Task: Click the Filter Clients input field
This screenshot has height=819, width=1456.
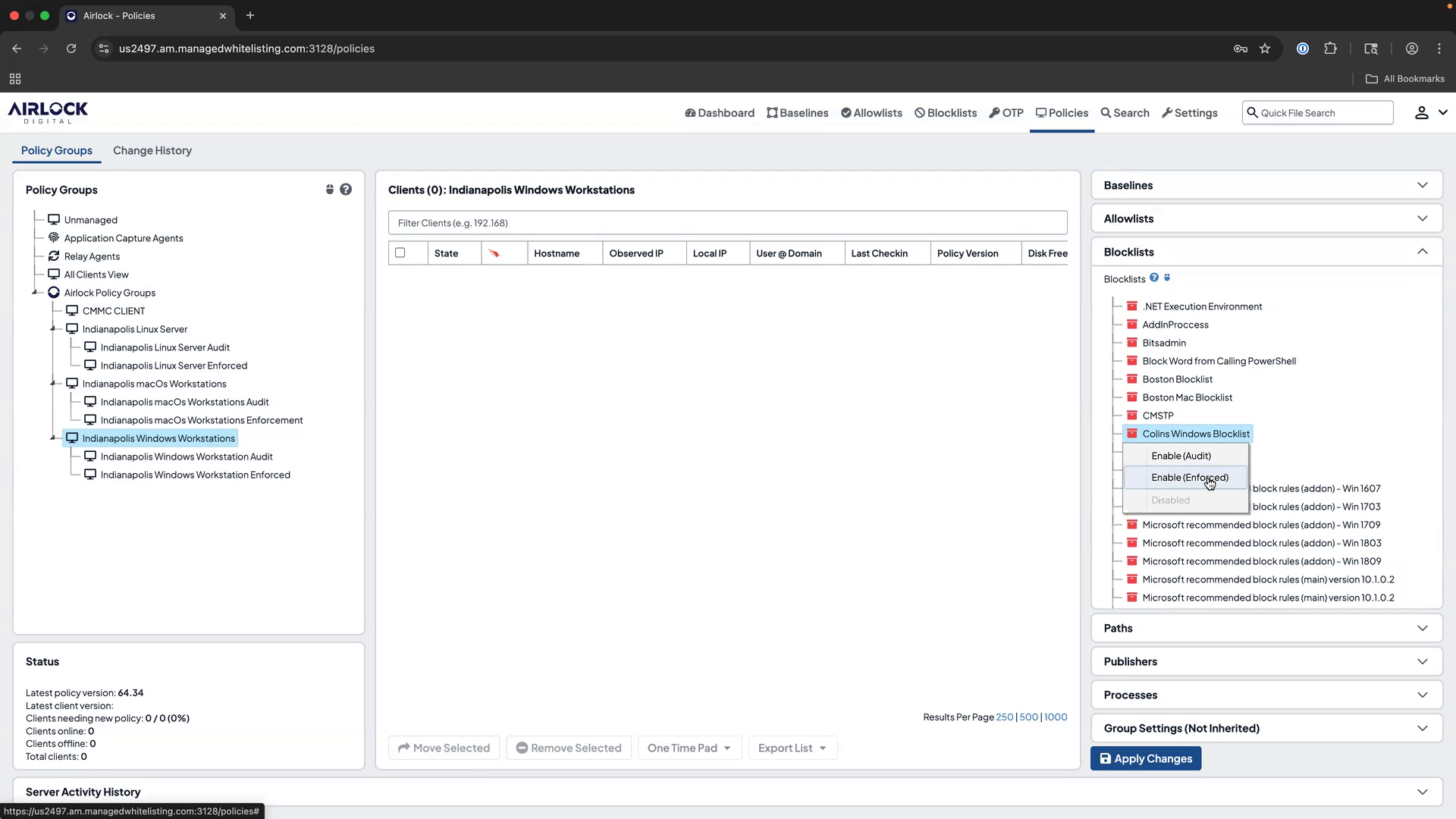Action: [727, 222]
